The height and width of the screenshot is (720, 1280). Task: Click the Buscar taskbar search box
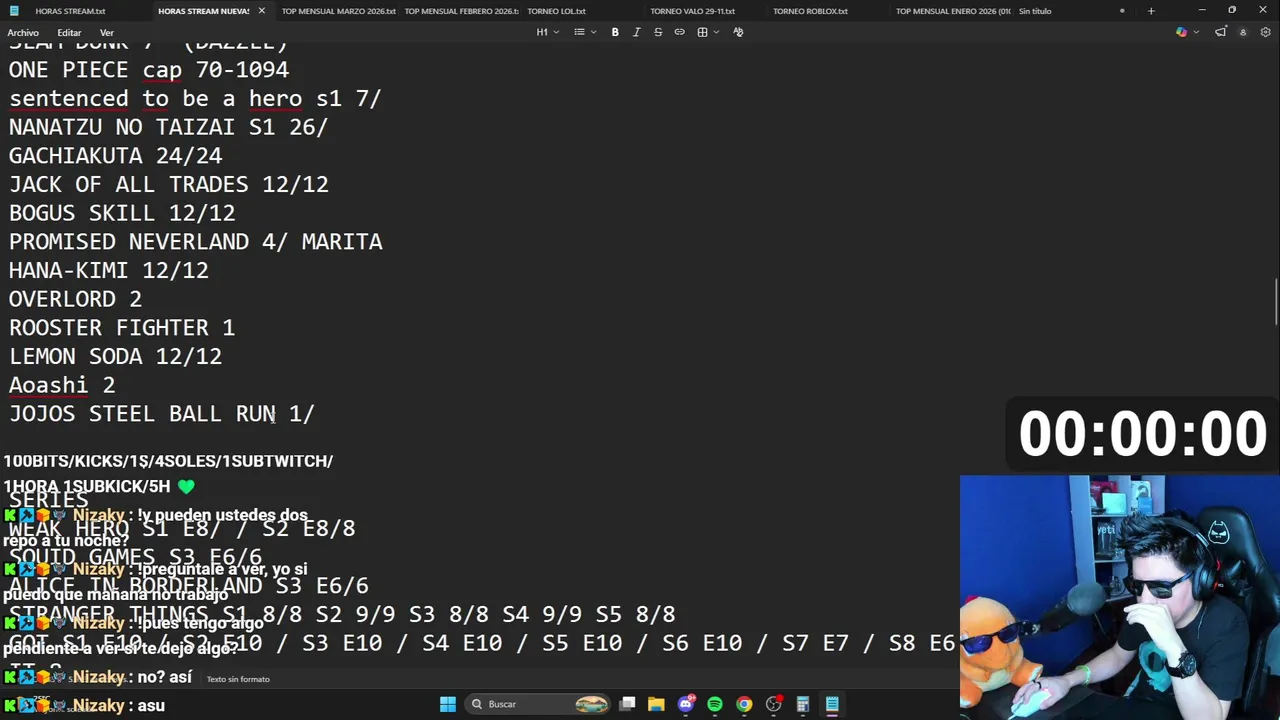click(540, 704)
